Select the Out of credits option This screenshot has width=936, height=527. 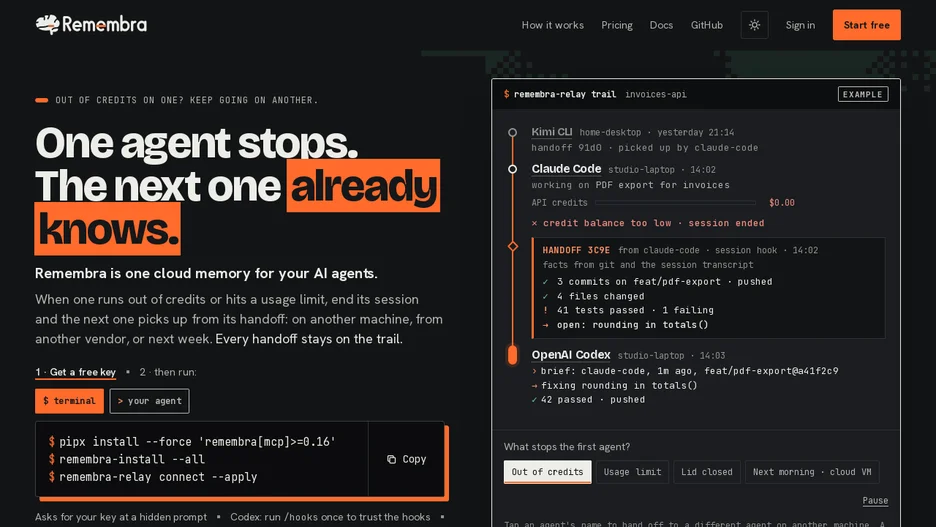coord(547,471)
